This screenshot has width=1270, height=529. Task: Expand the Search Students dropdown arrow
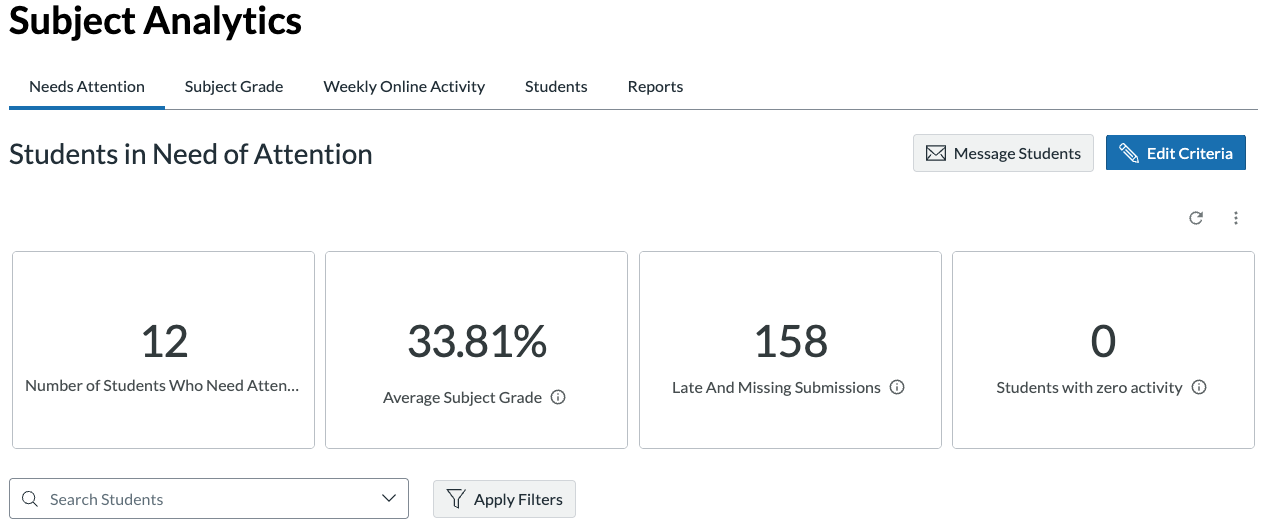pos(389,499)
